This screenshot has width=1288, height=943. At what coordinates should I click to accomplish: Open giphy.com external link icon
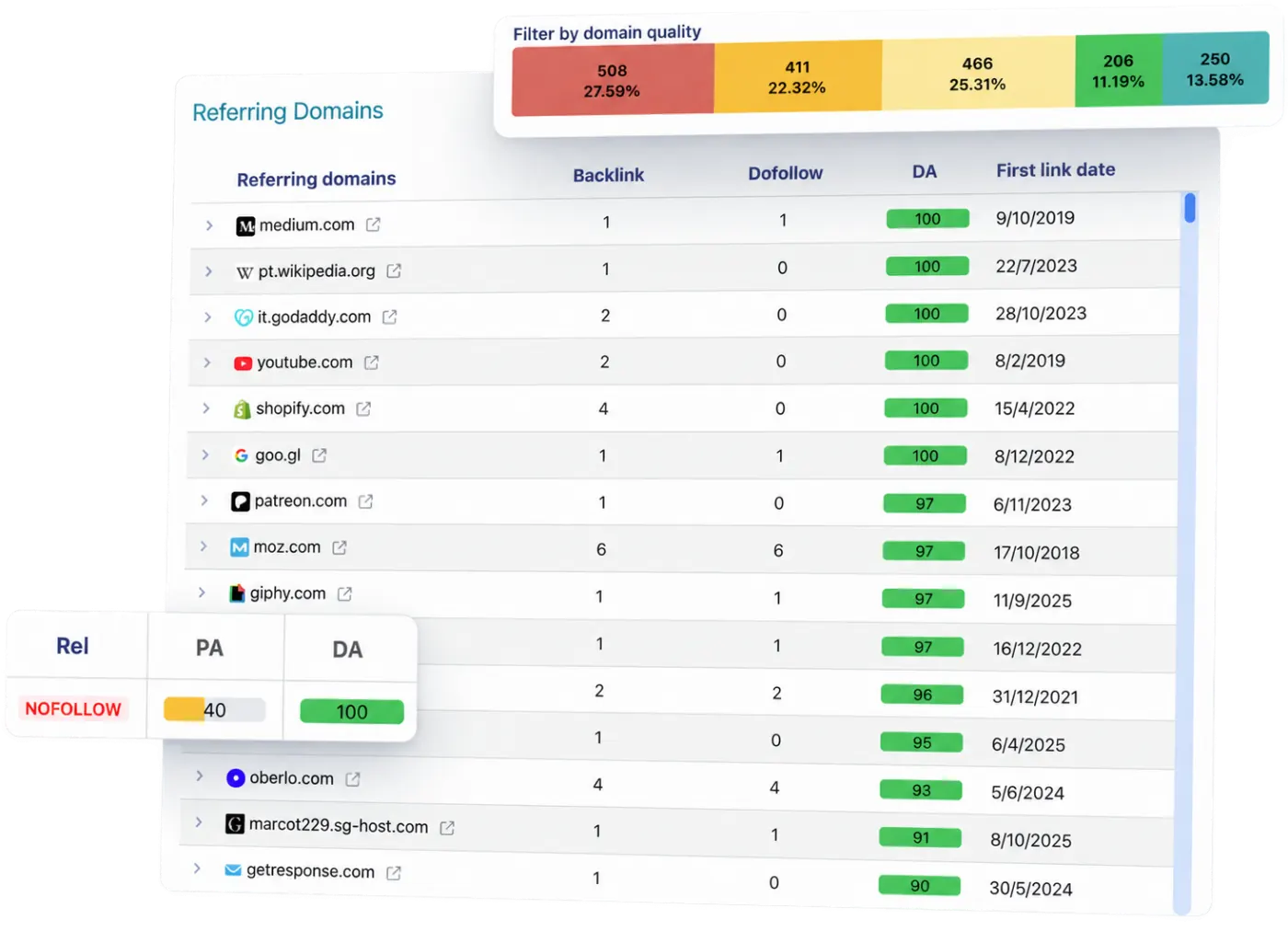(344, 594)
